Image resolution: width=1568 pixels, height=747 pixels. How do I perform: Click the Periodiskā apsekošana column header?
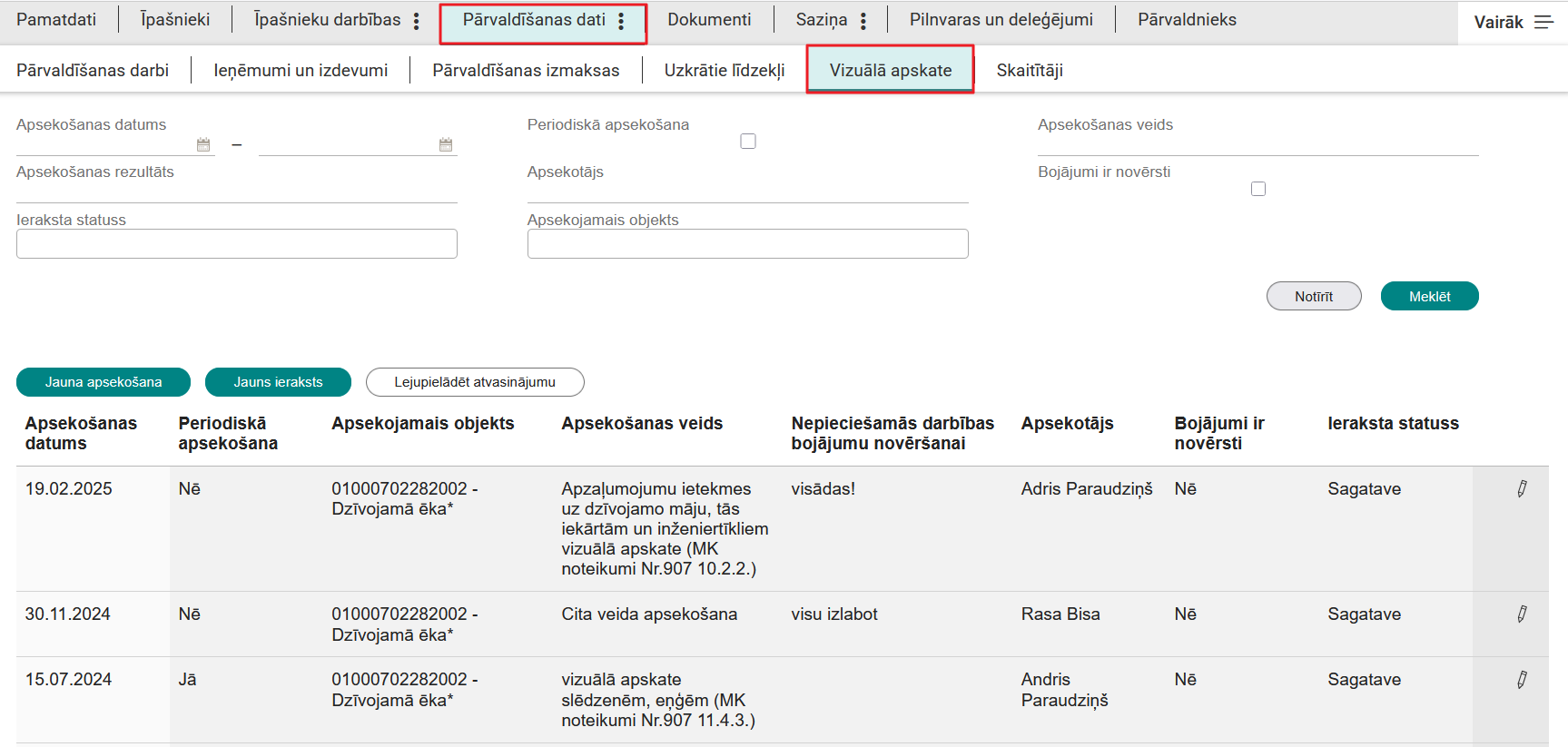coord(228,433)
